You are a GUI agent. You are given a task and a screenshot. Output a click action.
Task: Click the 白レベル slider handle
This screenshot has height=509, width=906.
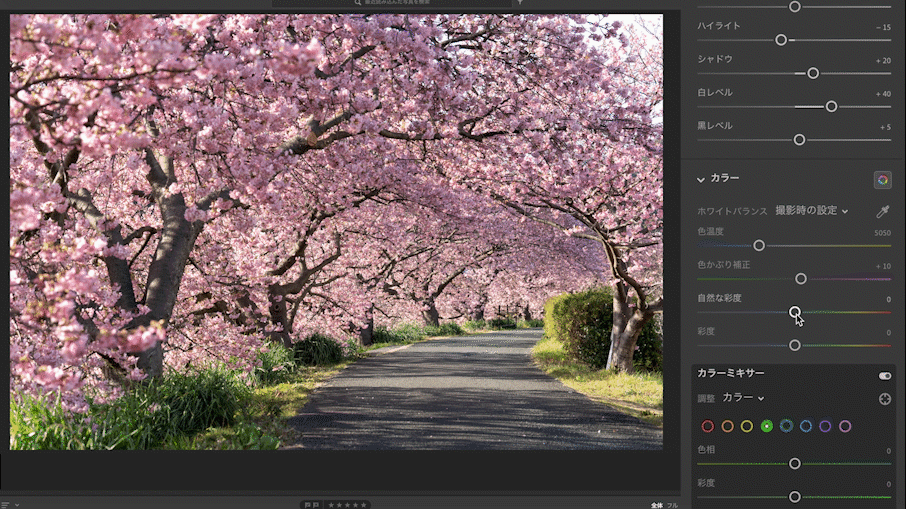click(x=831, y=106)
